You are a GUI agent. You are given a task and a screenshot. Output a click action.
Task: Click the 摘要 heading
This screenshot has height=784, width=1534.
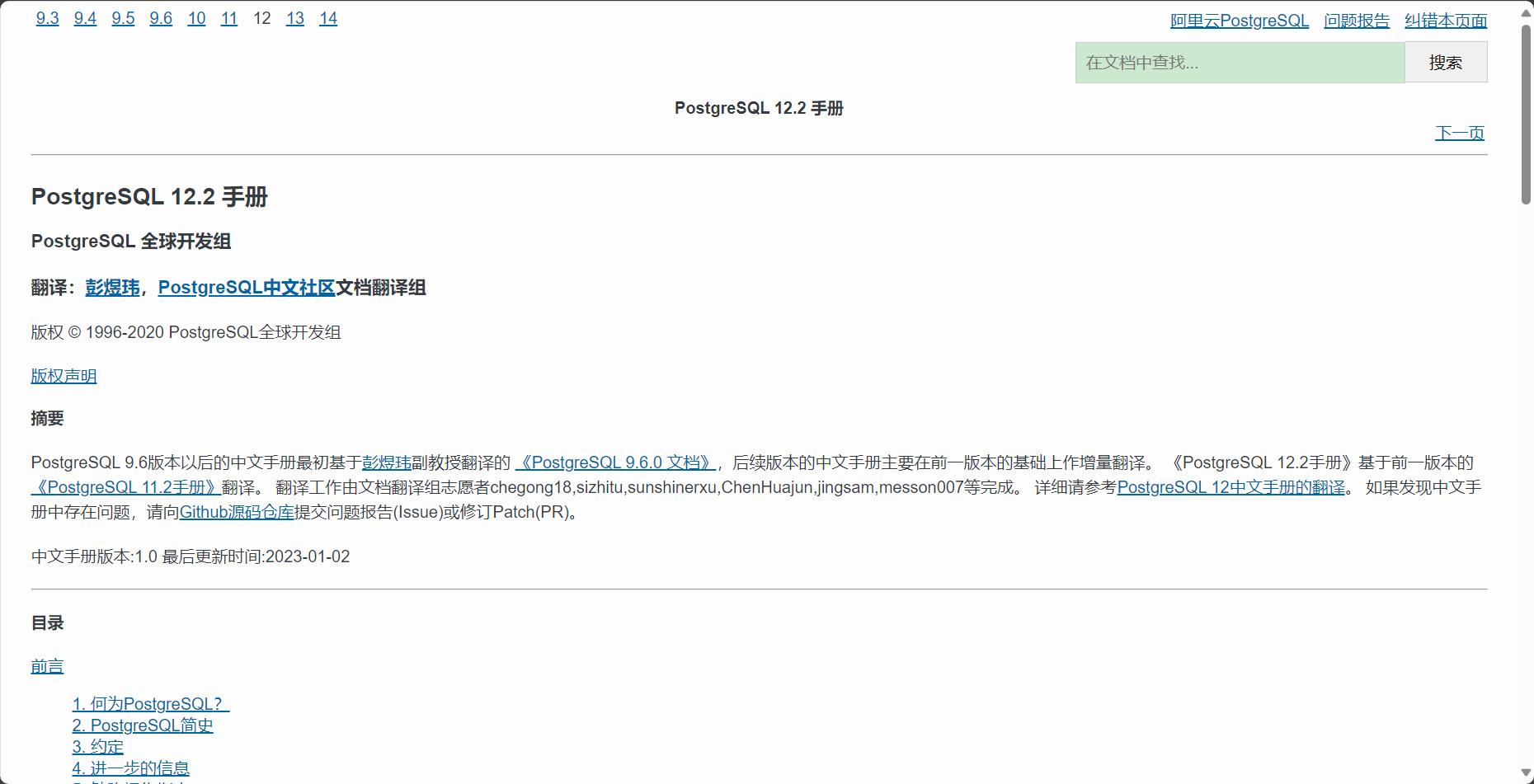tap(47, 418)
